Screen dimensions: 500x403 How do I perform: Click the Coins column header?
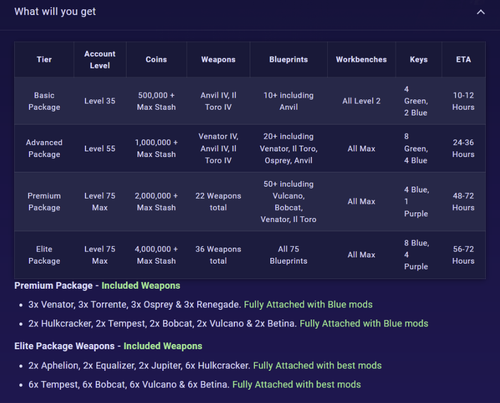point(156,59)
